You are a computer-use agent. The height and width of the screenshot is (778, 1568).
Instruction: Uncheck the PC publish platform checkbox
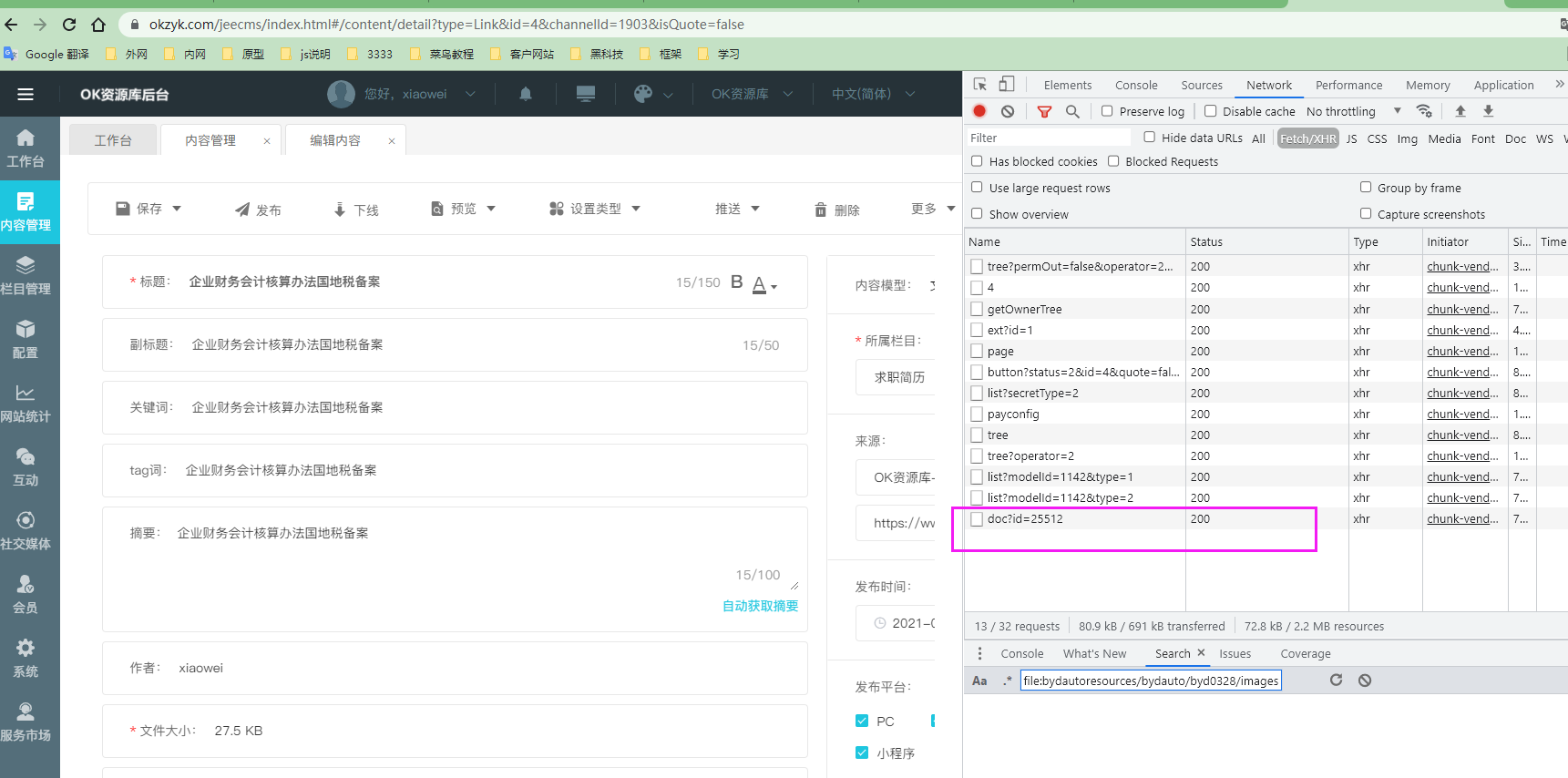coord(862,721)
